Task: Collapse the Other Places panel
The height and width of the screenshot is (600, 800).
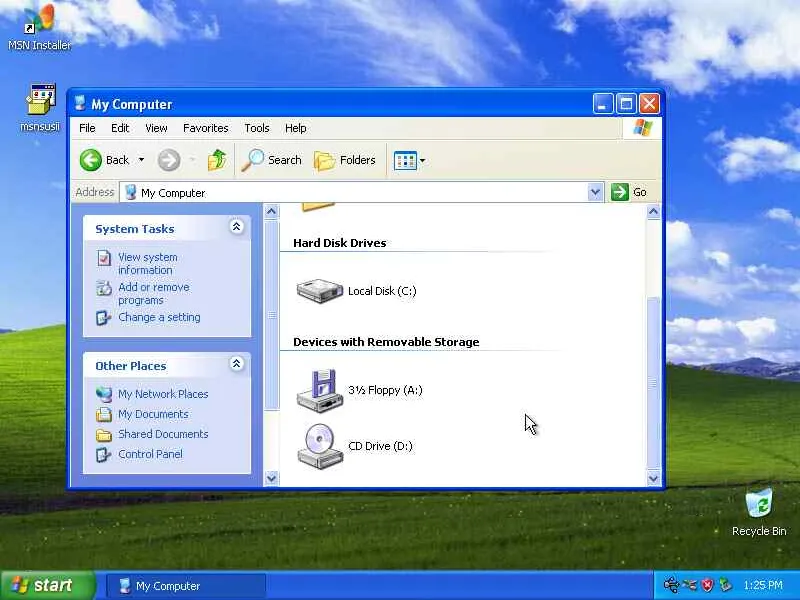Action: (236, 364)
